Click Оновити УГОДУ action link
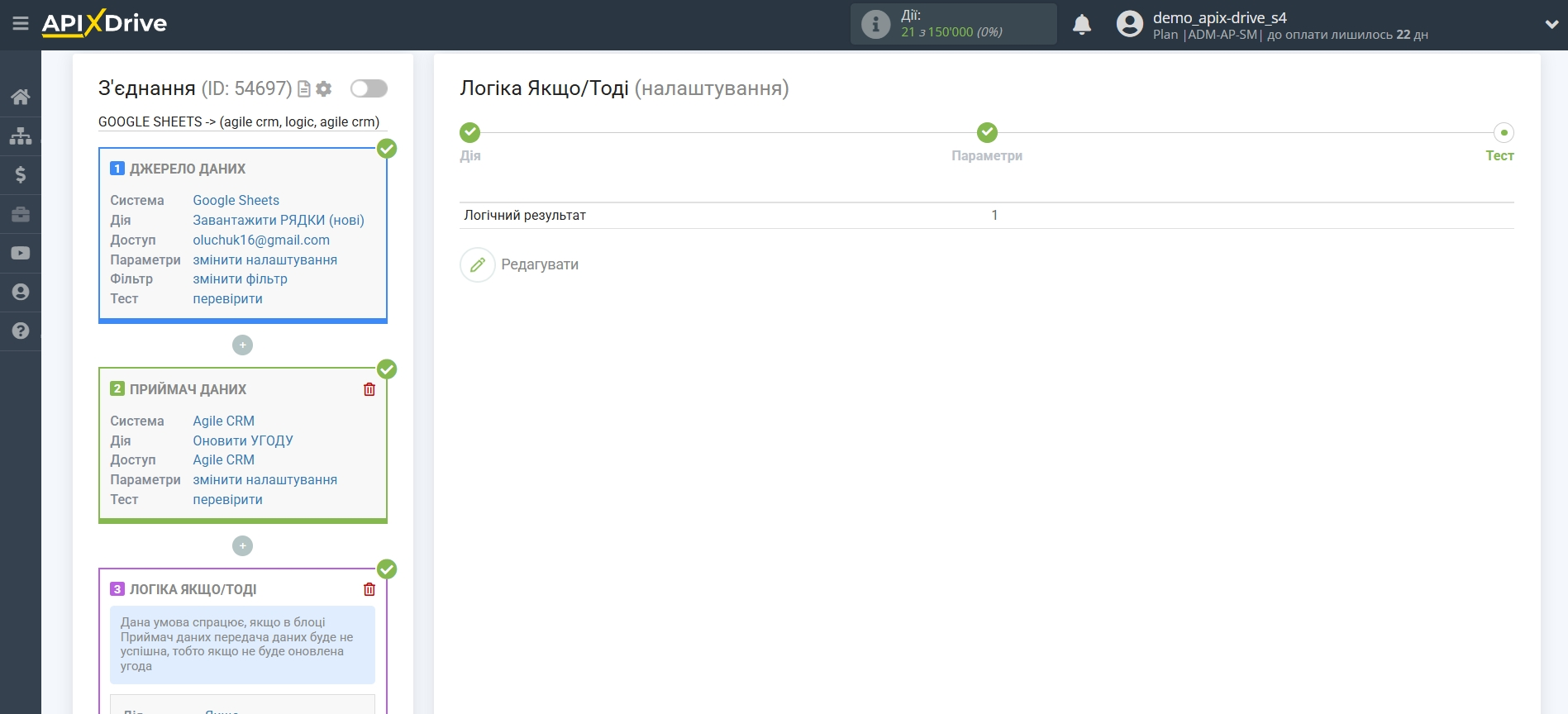Viewport: 1568px width, 714px height. click(243, 440)
